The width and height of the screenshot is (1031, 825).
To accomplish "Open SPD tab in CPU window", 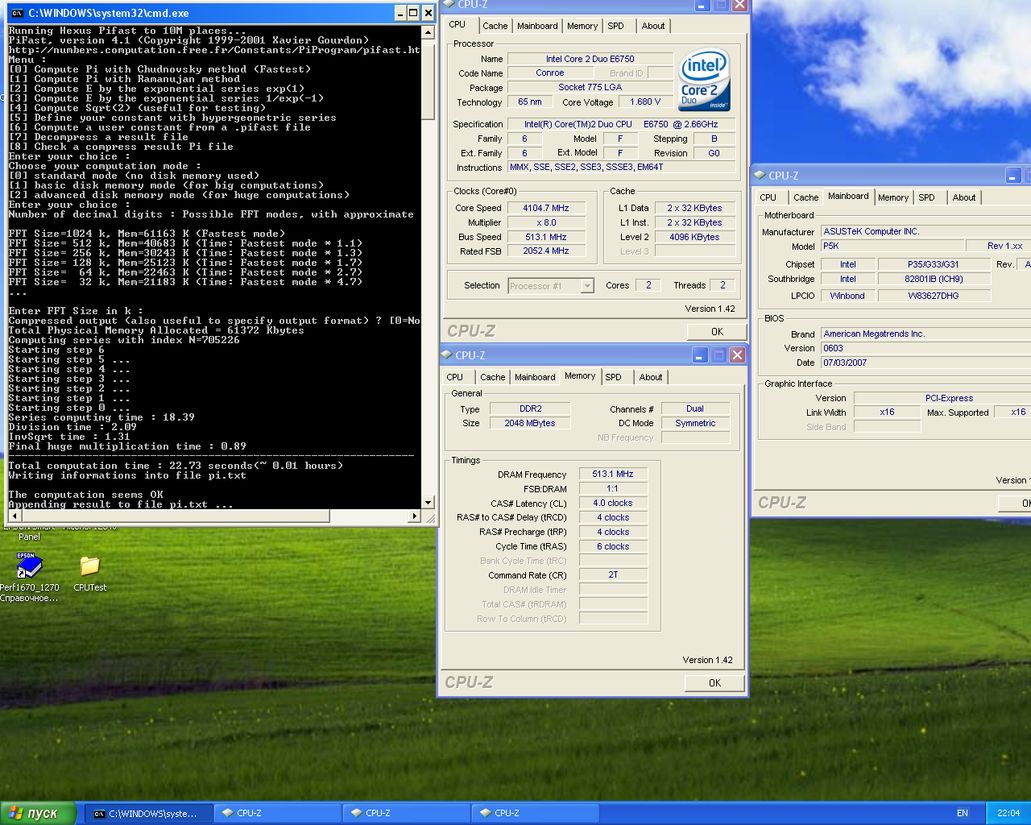I will point(615,26).
